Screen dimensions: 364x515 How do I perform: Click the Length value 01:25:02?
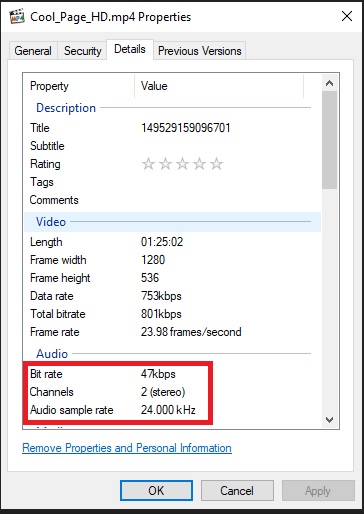pos(162,242)
